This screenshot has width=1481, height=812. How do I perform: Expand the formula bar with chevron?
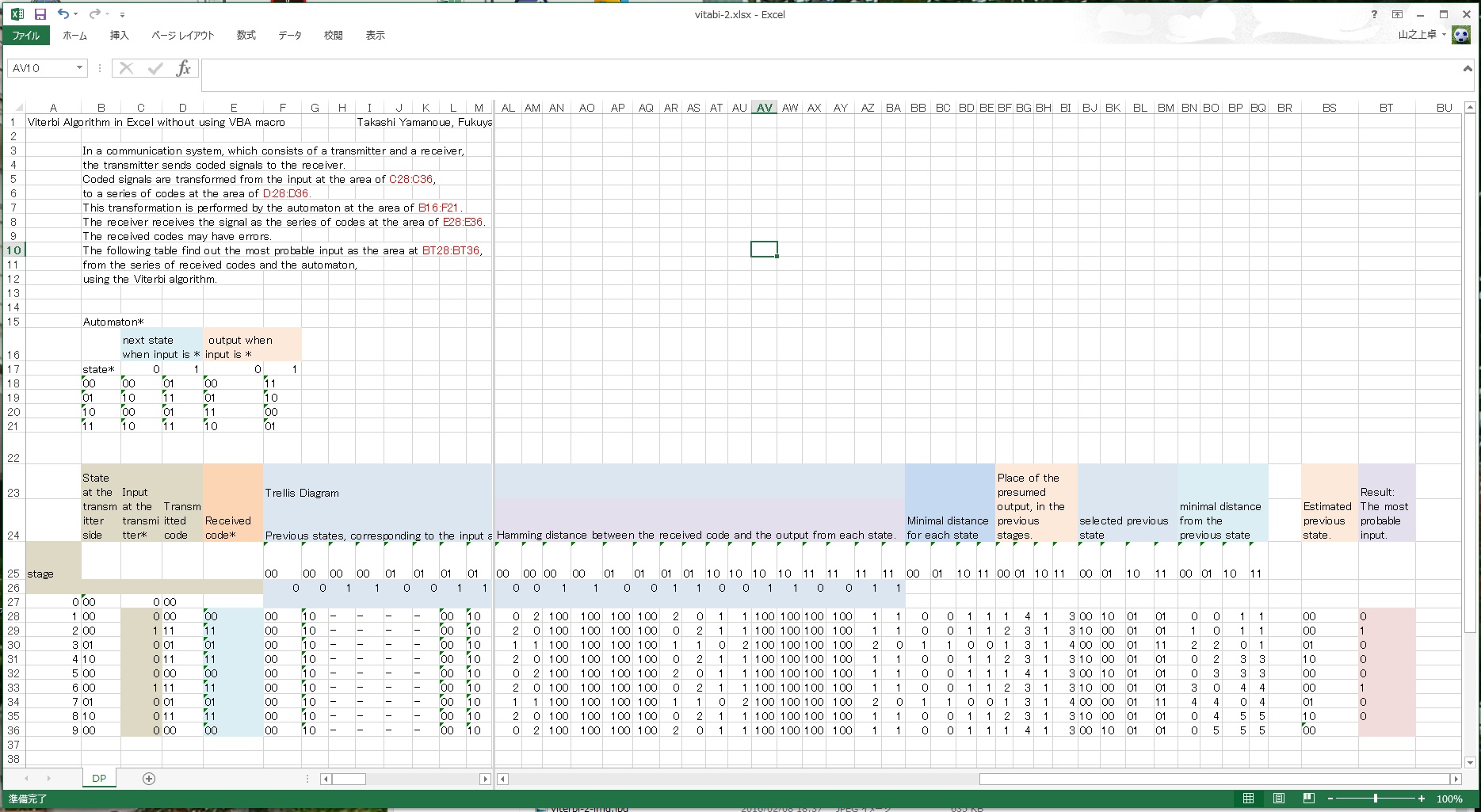tap(1467, 69)
